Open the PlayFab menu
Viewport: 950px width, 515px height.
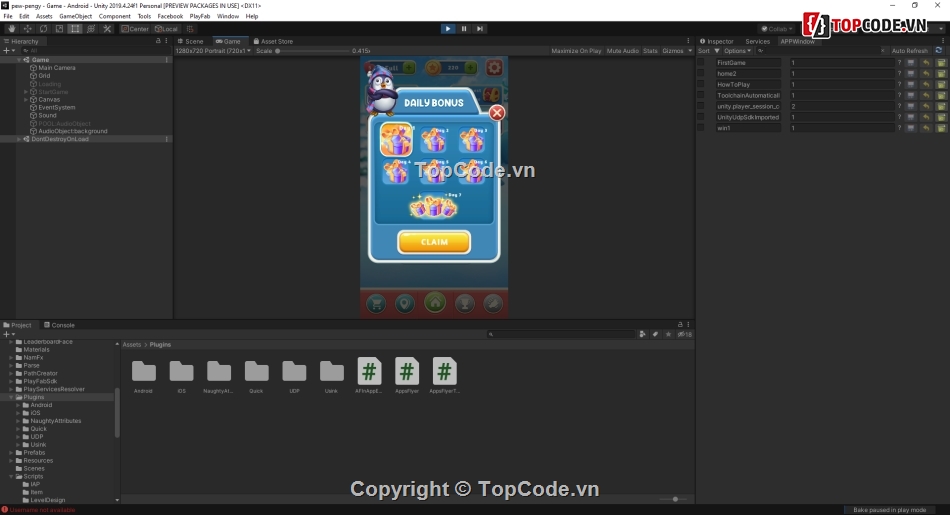(x=199, y=16)
